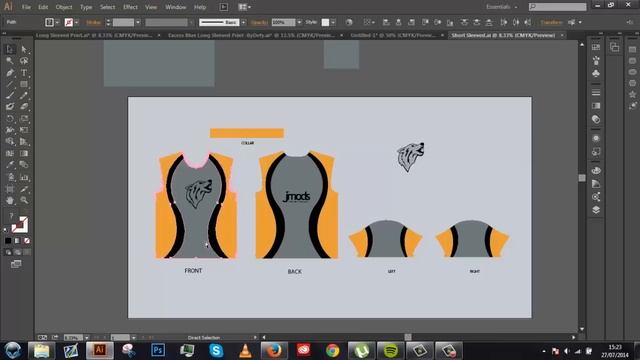
Task: Click the vertical scrollbar thumb
Action: pos(582,178)
